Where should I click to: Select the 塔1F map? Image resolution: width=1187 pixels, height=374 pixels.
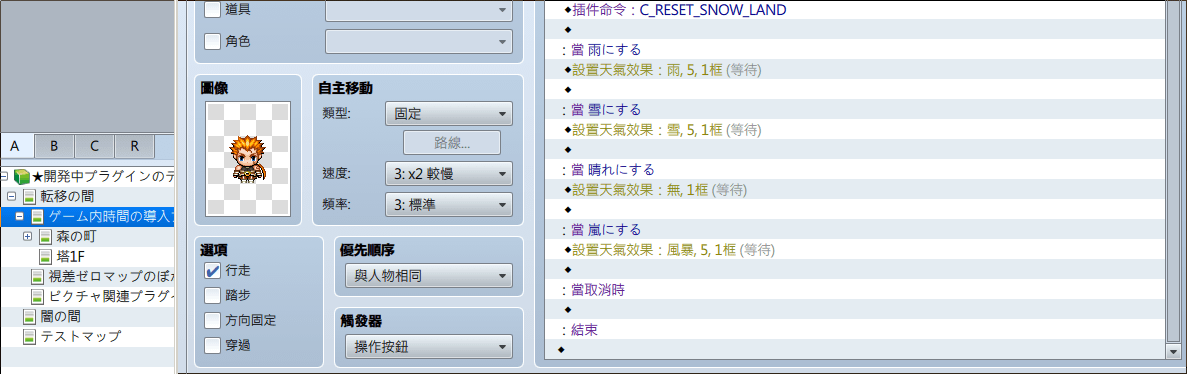pyautogui.click(x=70, y=256)
